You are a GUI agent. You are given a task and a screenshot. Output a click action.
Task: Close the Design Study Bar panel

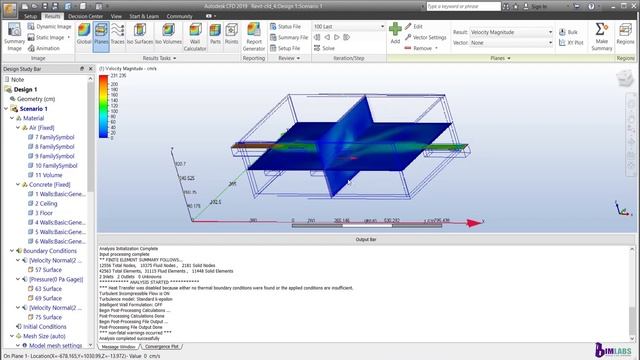(x=91, y=69)
